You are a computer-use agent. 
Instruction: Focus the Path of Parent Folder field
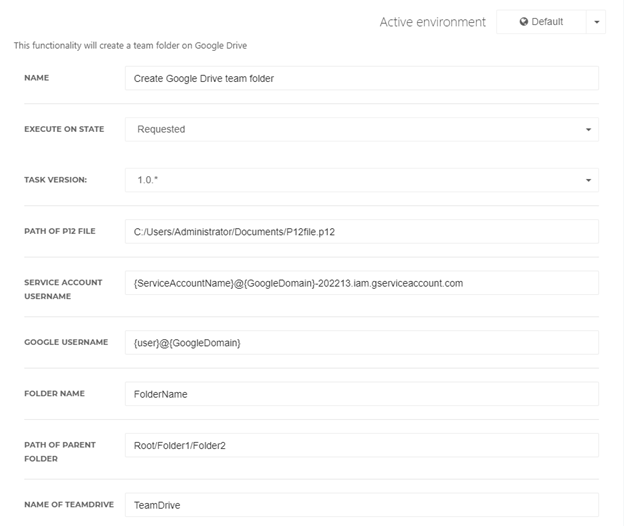(x=362, y=445)
